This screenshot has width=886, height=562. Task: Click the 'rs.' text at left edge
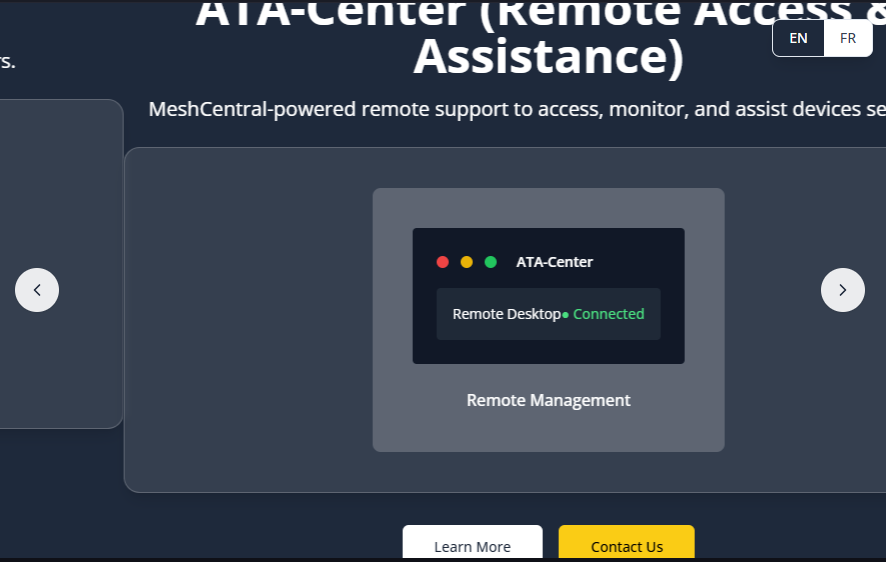[7, 62]
